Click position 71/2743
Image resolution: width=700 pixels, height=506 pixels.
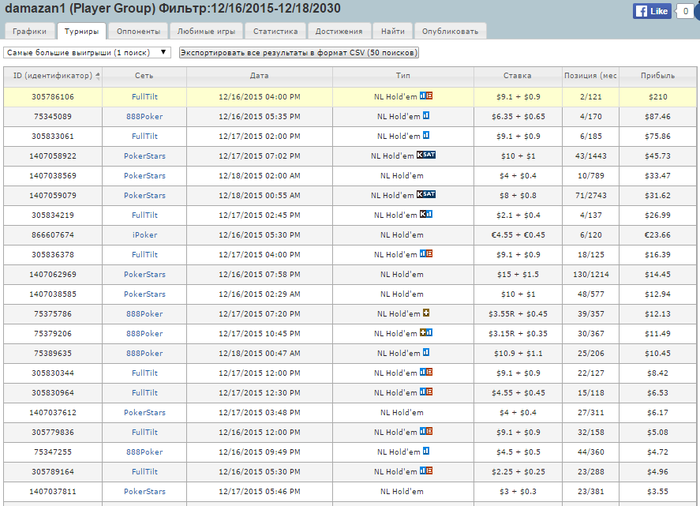tap(591, 196)
